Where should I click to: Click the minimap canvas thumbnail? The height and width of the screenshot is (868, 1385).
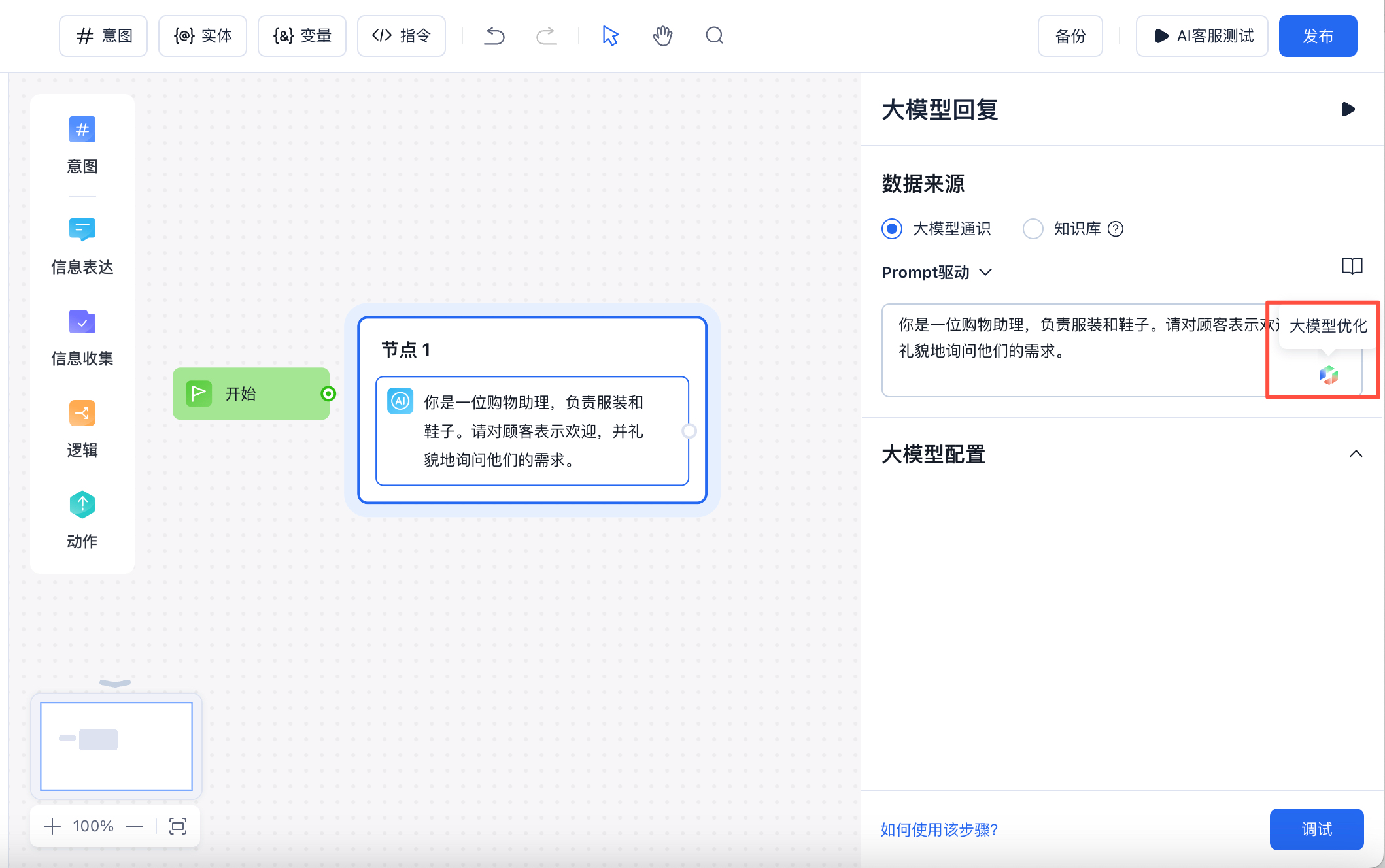(x=116, y=746)
